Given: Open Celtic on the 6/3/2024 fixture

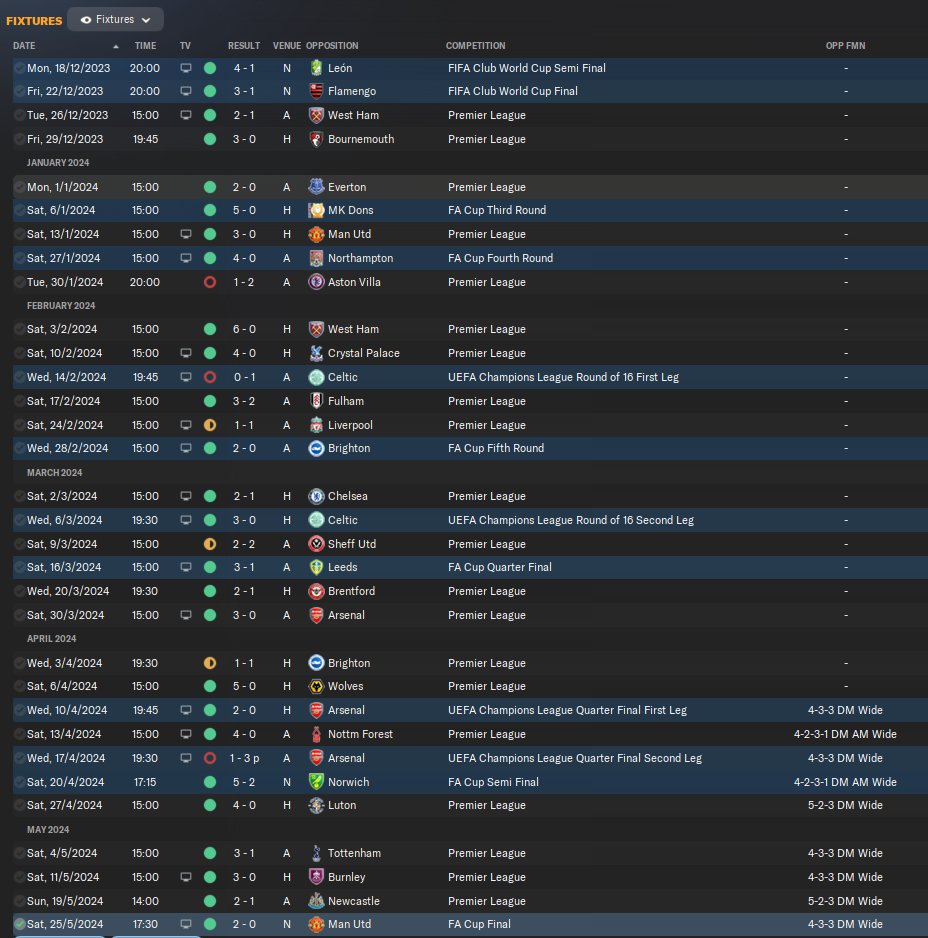Looking at the screenshot, I should 342,520.
